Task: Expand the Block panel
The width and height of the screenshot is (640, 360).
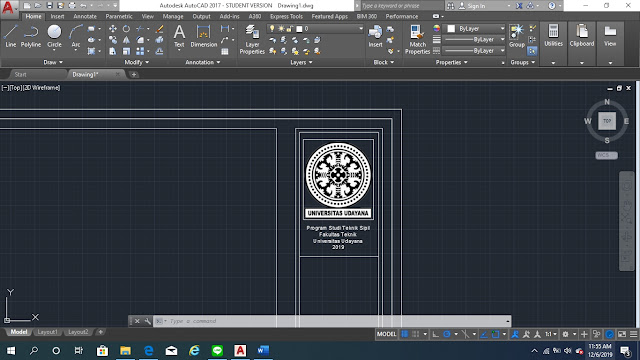Action: pyautogui.click(x=384, y=62)
